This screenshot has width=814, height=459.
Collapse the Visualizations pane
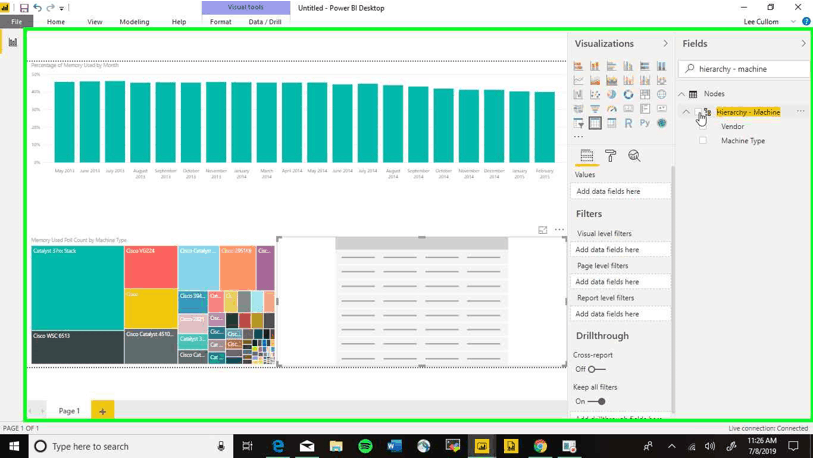(x=666, y=44)
